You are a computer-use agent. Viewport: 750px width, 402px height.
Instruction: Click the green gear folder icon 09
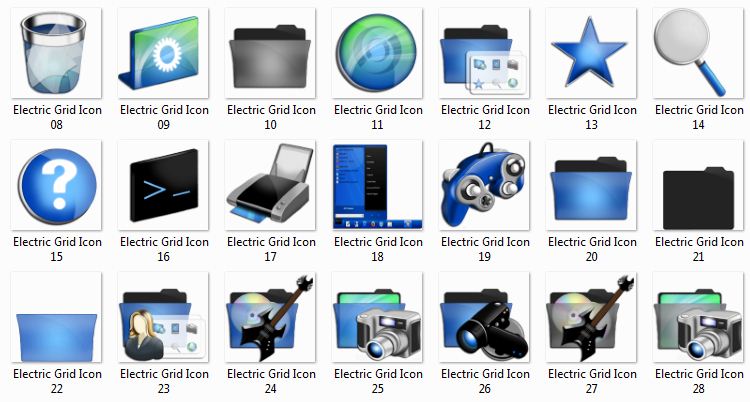164,53
